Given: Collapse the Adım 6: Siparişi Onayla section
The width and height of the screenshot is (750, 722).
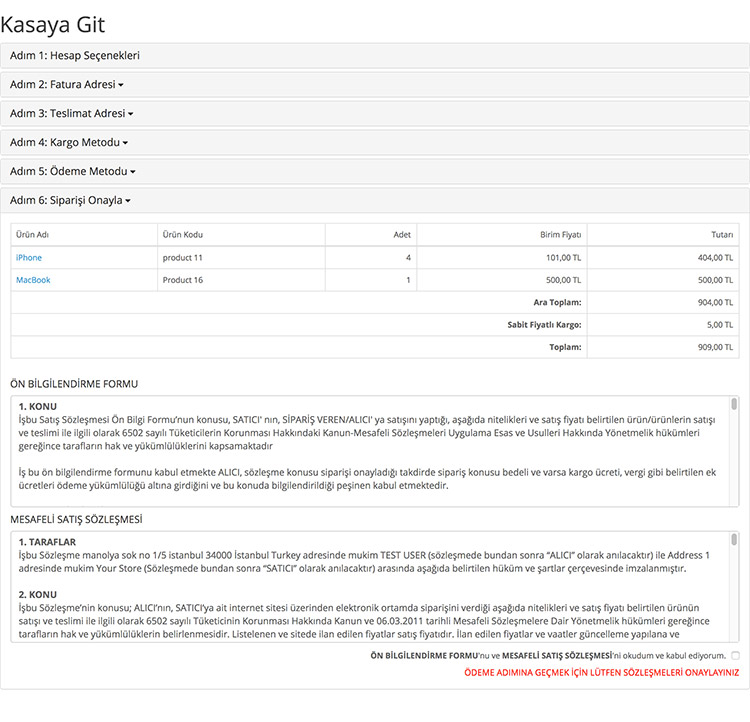Looking at the screenshot, I should click(x=70, y=200).
